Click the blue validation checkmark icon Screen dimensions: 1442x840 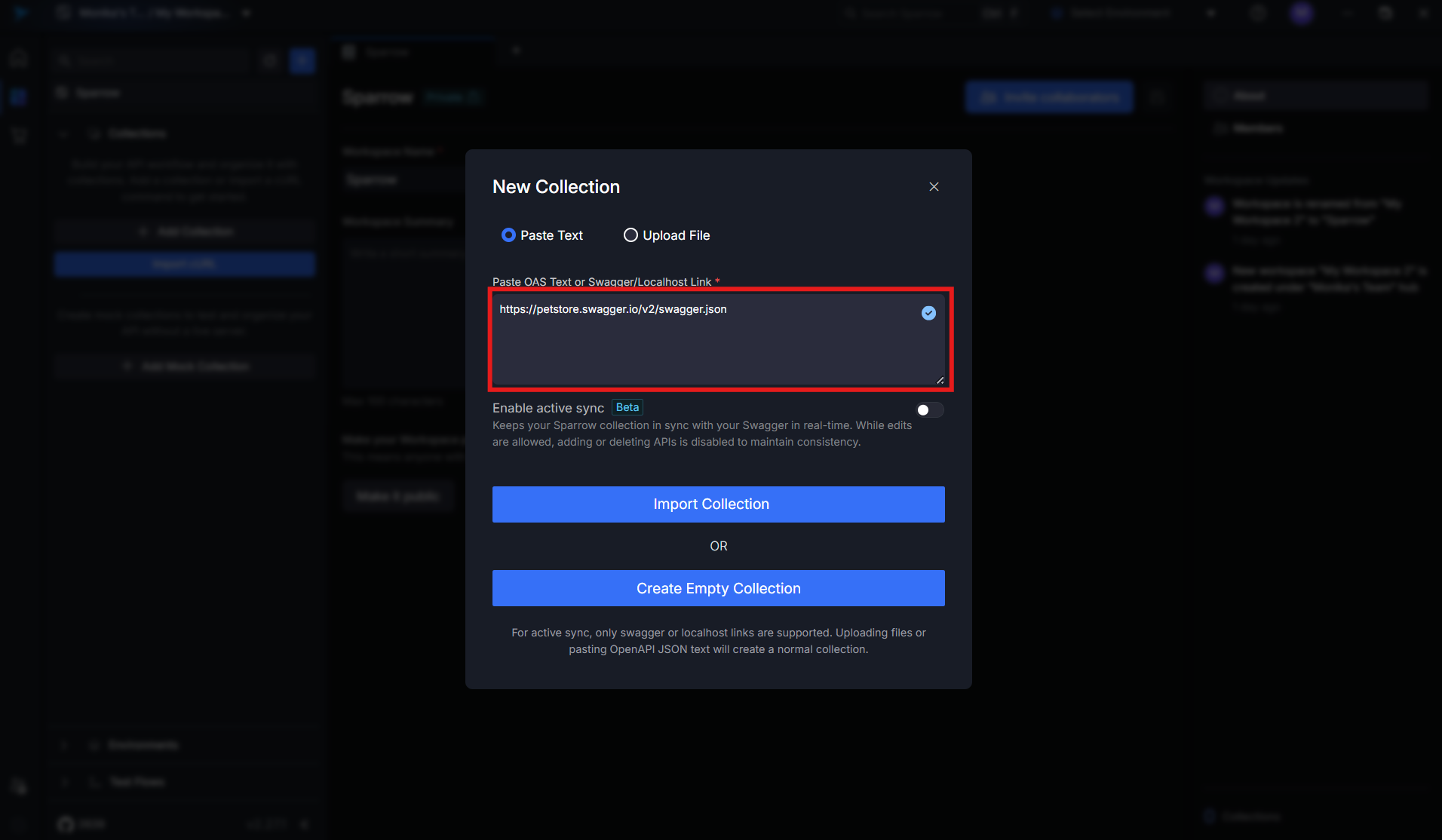point(928,313)
